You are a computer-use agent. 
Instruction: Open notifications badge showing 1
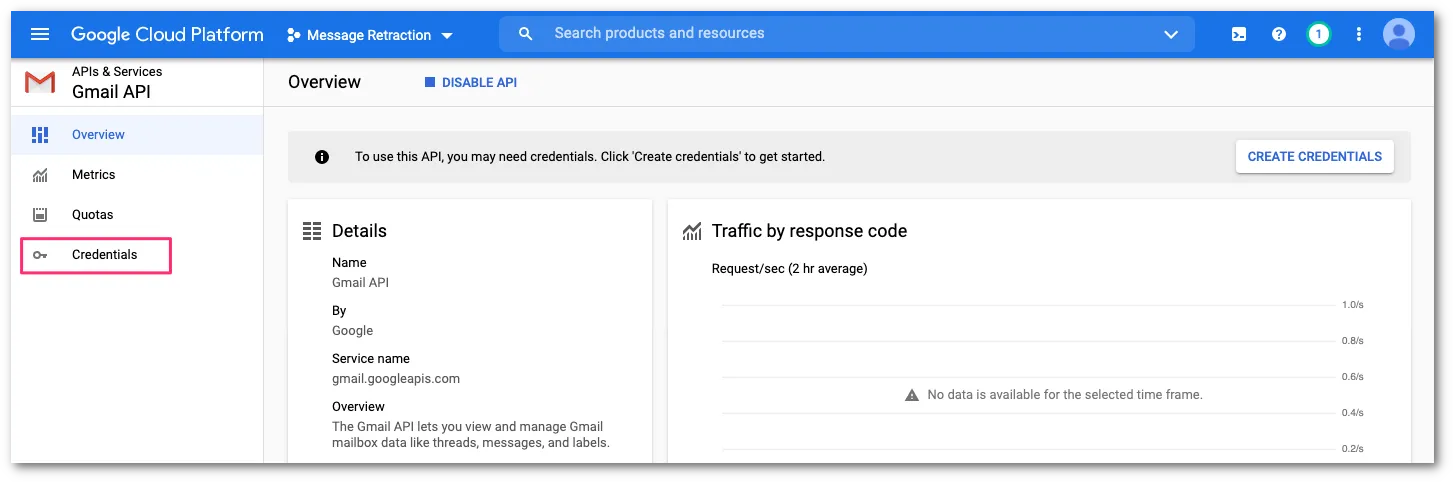click(1318, 34)
